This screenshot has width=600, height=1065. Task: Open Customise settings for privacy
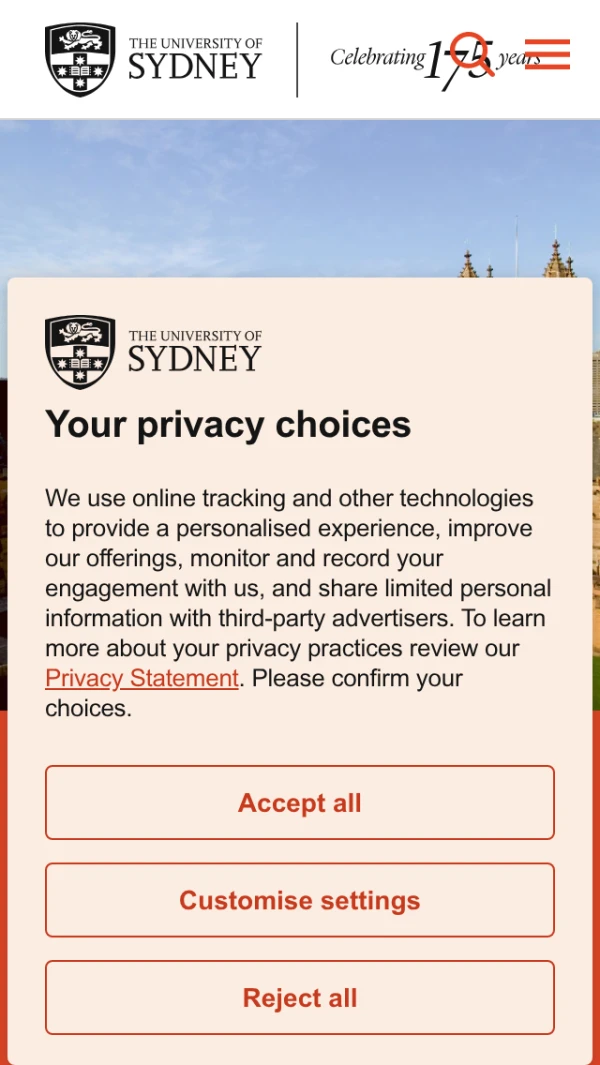pos(300,900)
